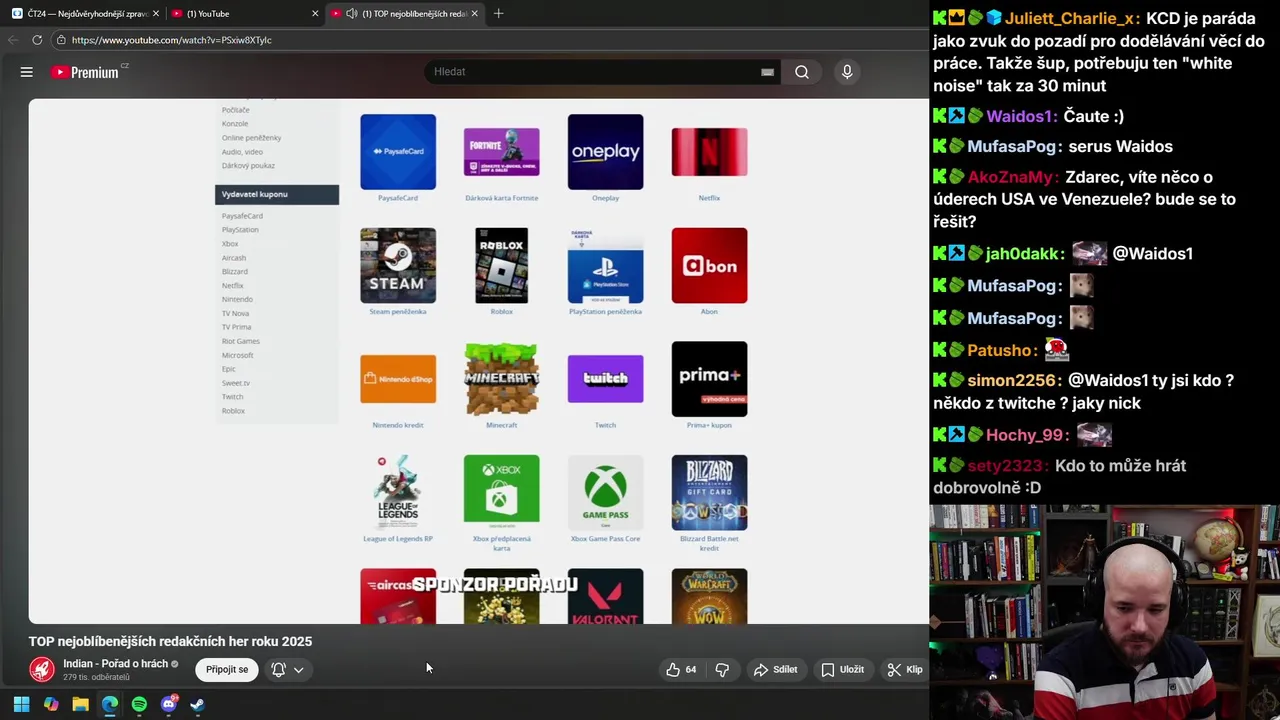Join the channel via Připojit se
The width and height of the screenshot is (1280, 720).
point(227,670)
